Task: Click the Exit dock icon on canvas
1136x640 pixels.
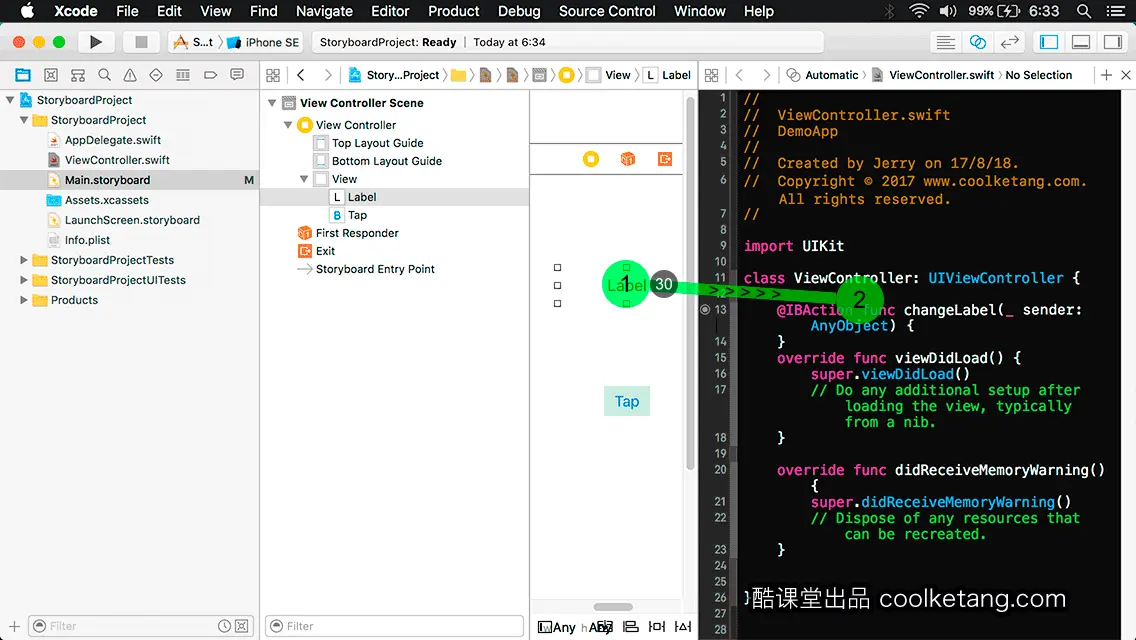Action: tap(664, 159)
